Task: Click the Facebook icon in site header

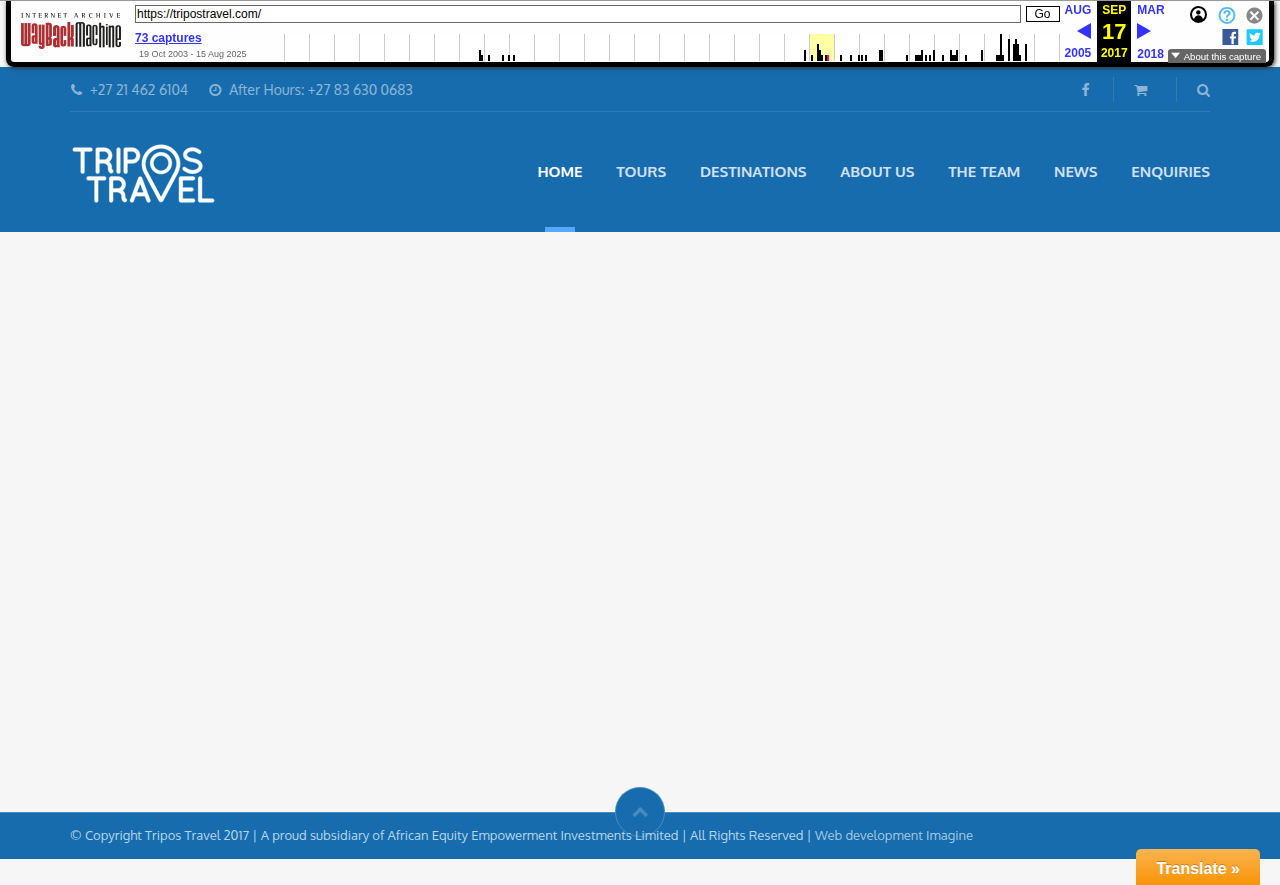Action: pos(1085,90)
